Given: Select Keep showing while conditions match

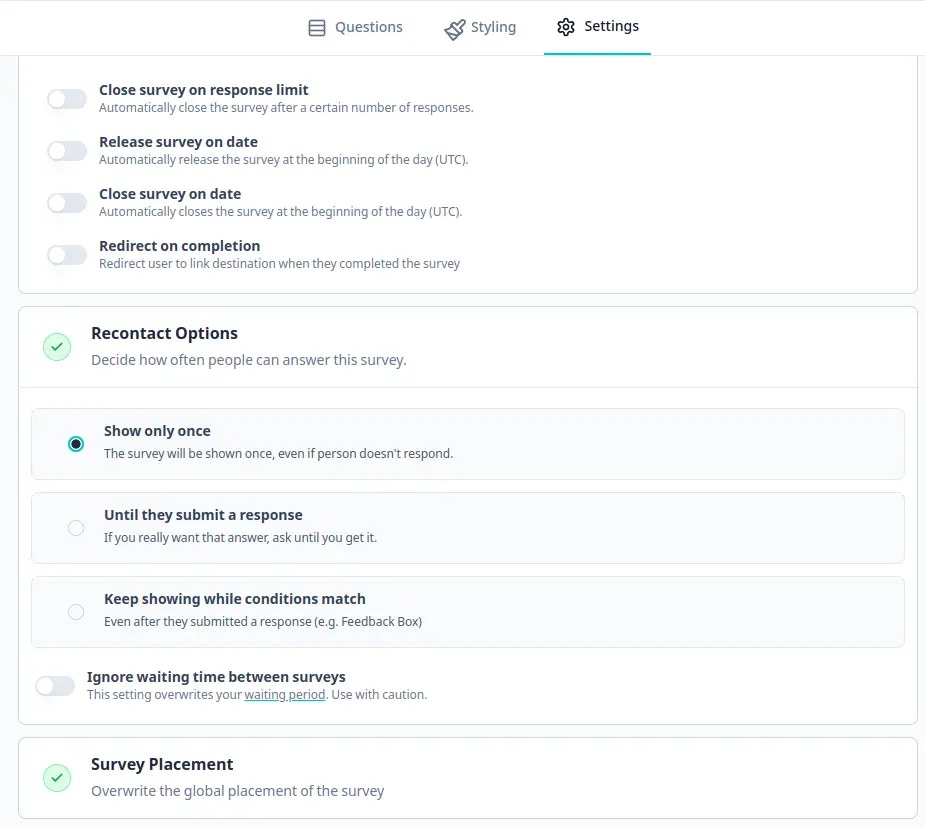Looking at the screenshot, I should pos(76,611).
